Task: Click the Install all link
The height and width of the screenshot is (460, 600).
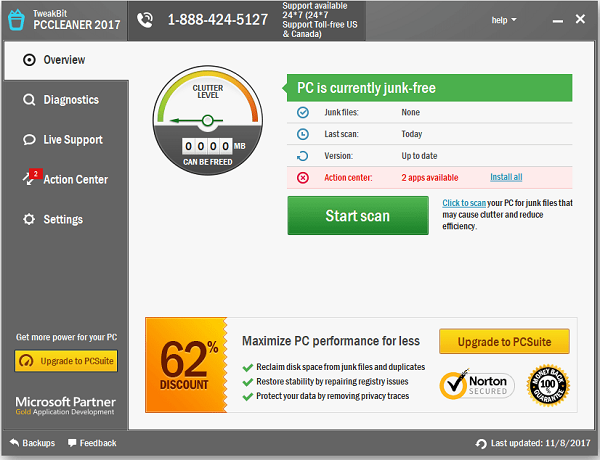Action: pos(506,177)
